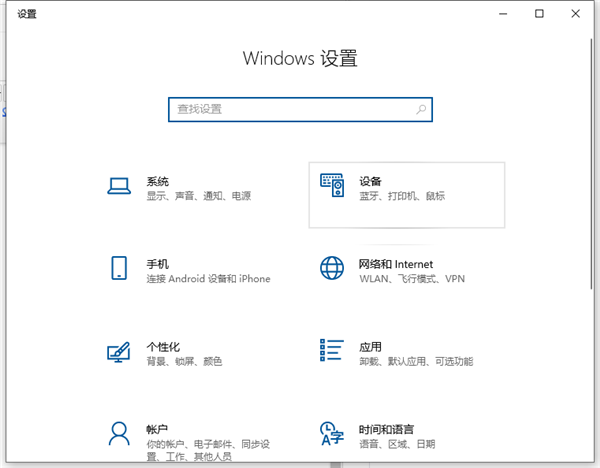Select the 设备 category title
Image resolution: width=600 pixels, height=468 pixels.
point(370,181)
